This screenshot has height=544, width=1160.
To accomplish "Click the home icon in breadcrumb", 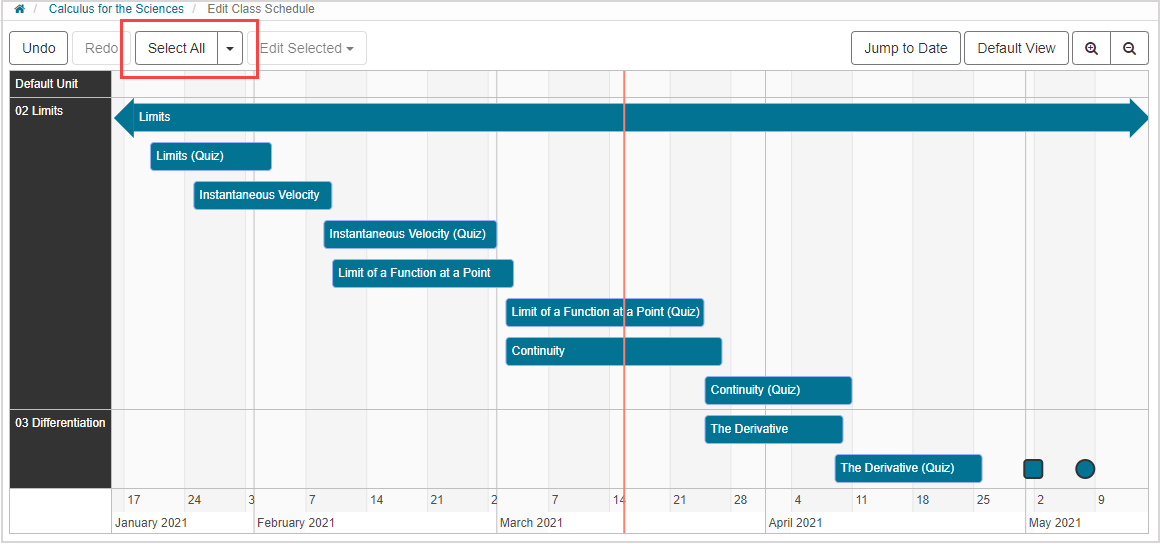I will [x=19, y=9].
